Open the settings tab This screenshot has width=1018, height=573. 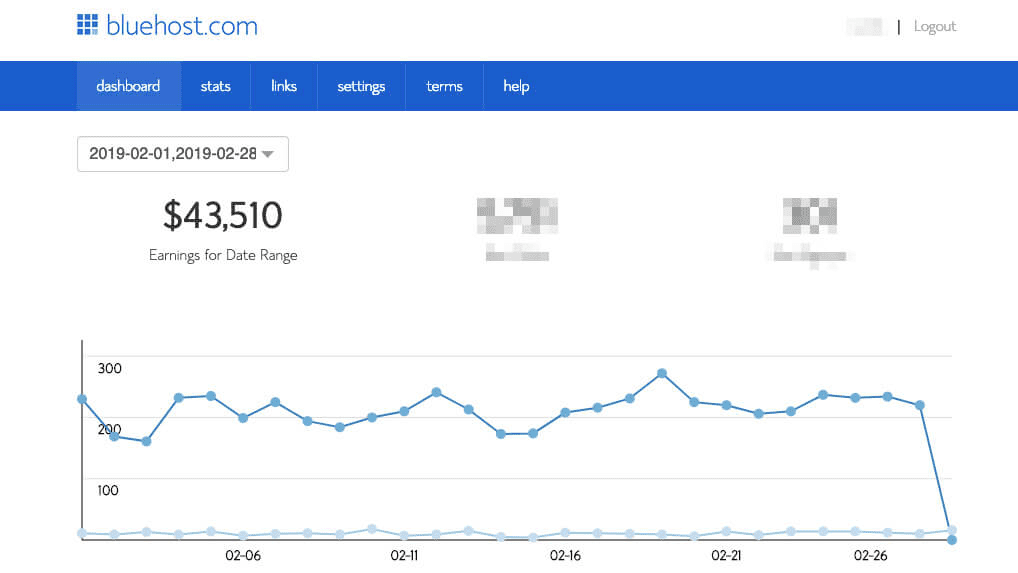click(361, 86)
